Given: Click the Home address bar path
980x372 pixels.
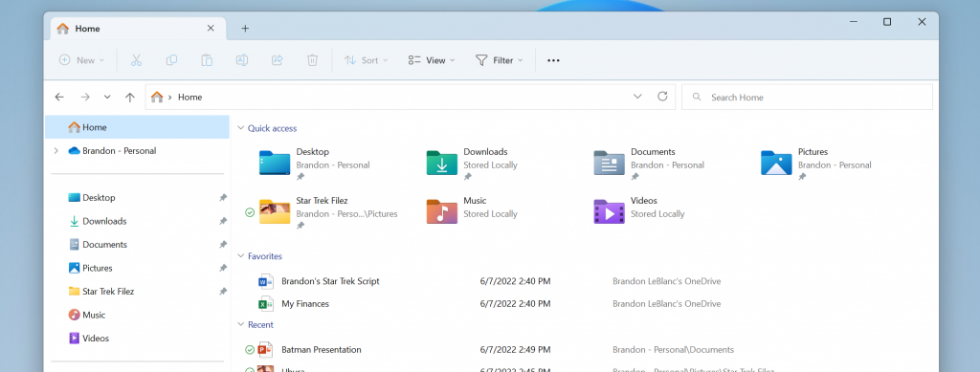Looking at the screenshot, I should 190,97.
